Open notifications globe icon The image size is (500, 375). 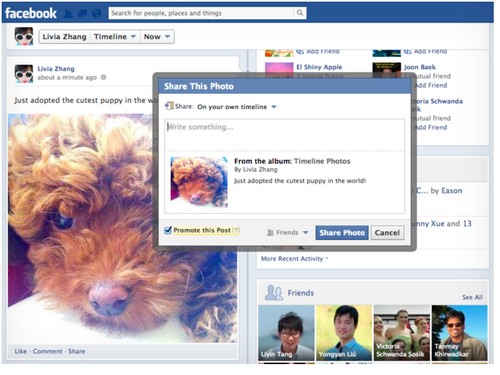(97, 14)
